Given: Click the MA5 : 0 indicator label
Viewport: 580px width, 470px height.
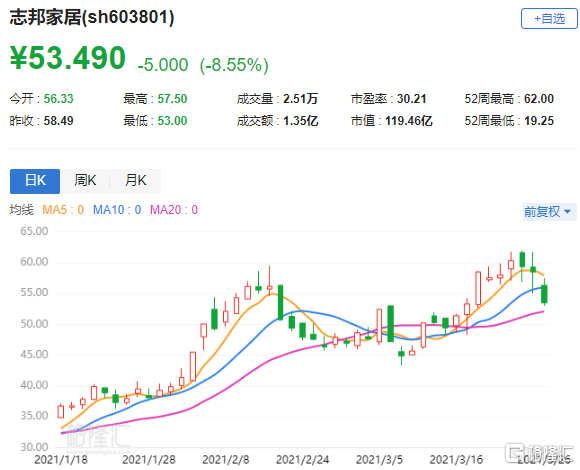Looking at the screenshot, I should click(x=63, y=210).
